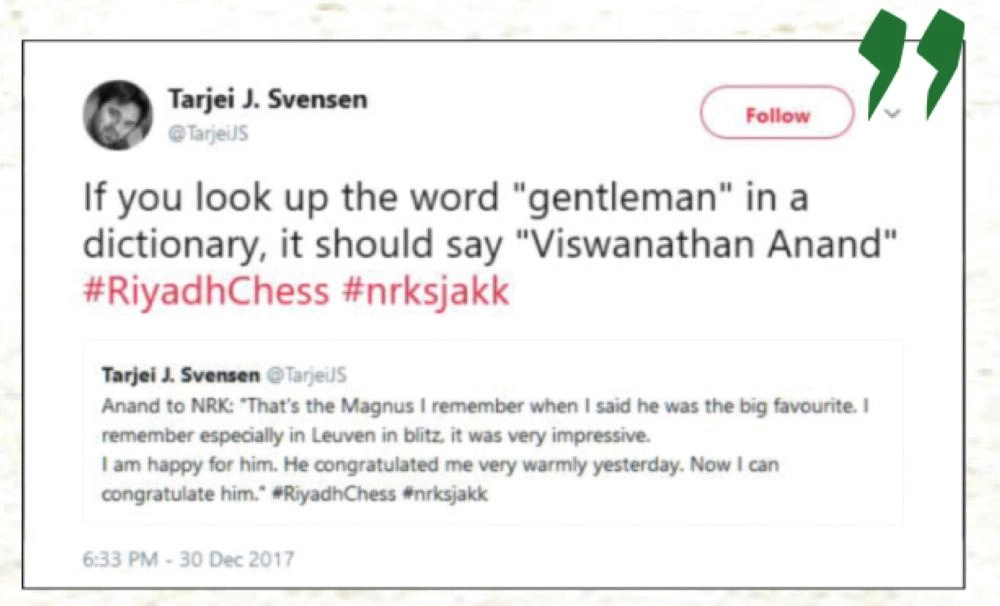The image size is (1000, 606).
Task: Open the large red #RiyadhChess hashtag
Action: pos(205,290)
